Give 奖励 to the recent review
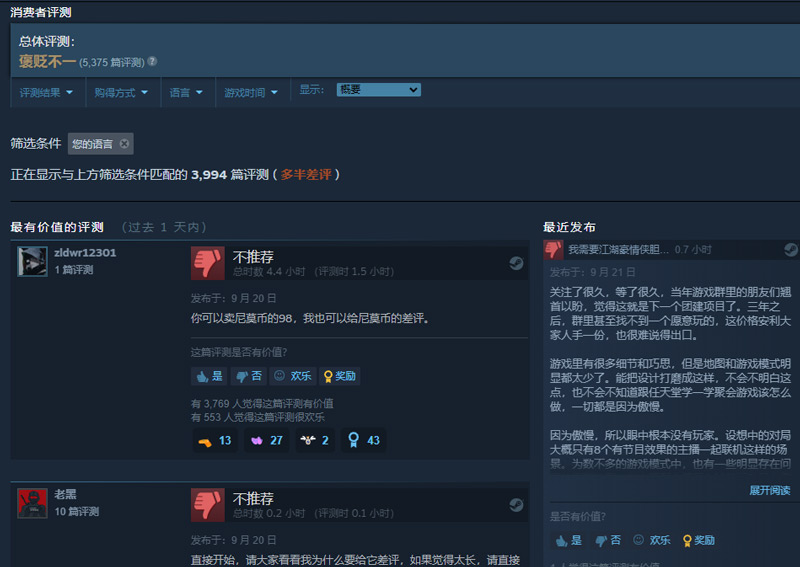This screenshot has height=567, width=800. pyautogui.click(x=698, y=540)
